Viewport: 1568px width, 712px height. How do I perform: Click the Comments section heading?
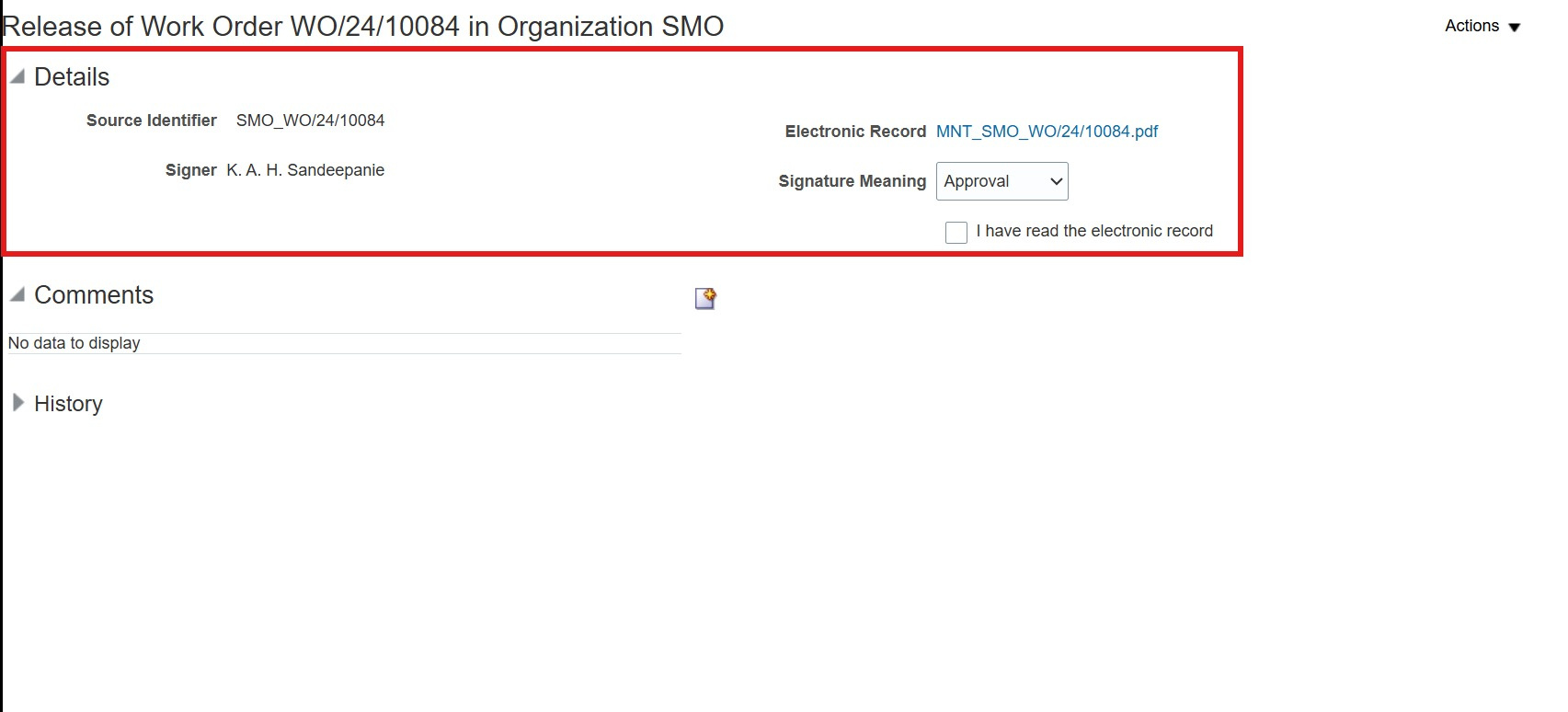[x=94, y=295]
